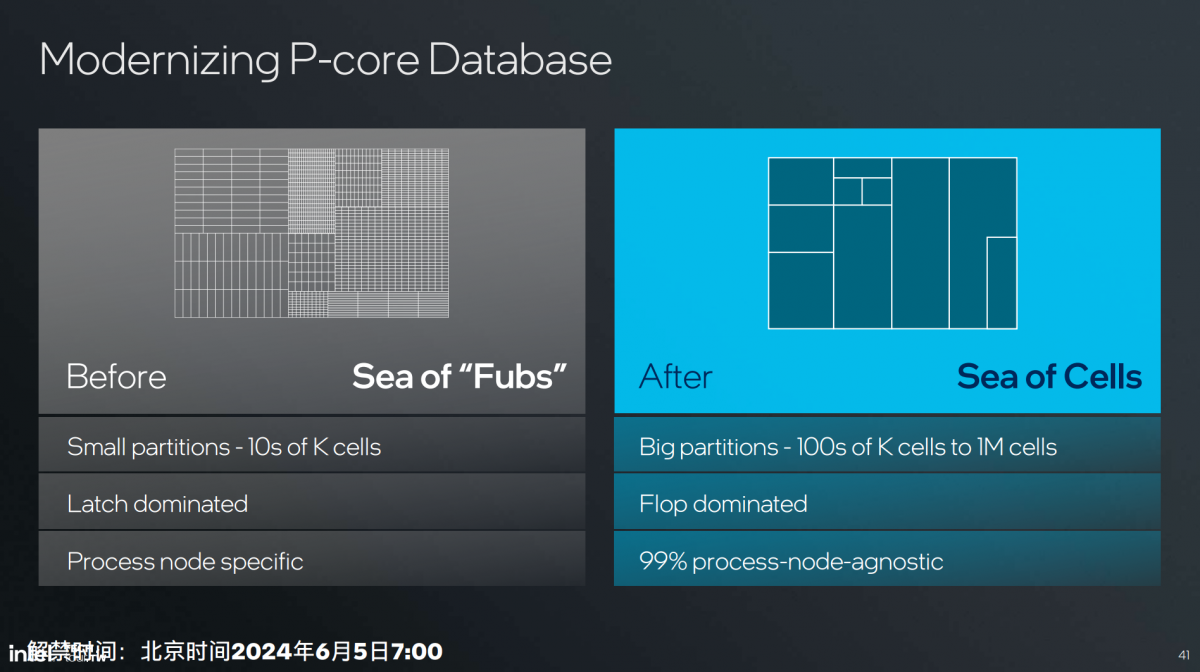
Task: Select the Sea of Fubs grid diagram
Action: [311, 234]
